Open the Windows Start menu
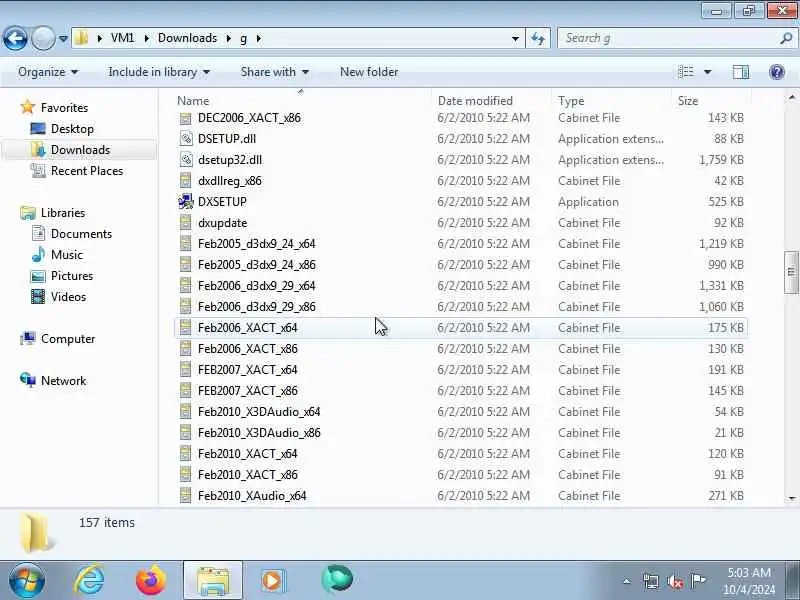Image resolution: width=800 pixels, height=600 pixels. tap(27, 581)
